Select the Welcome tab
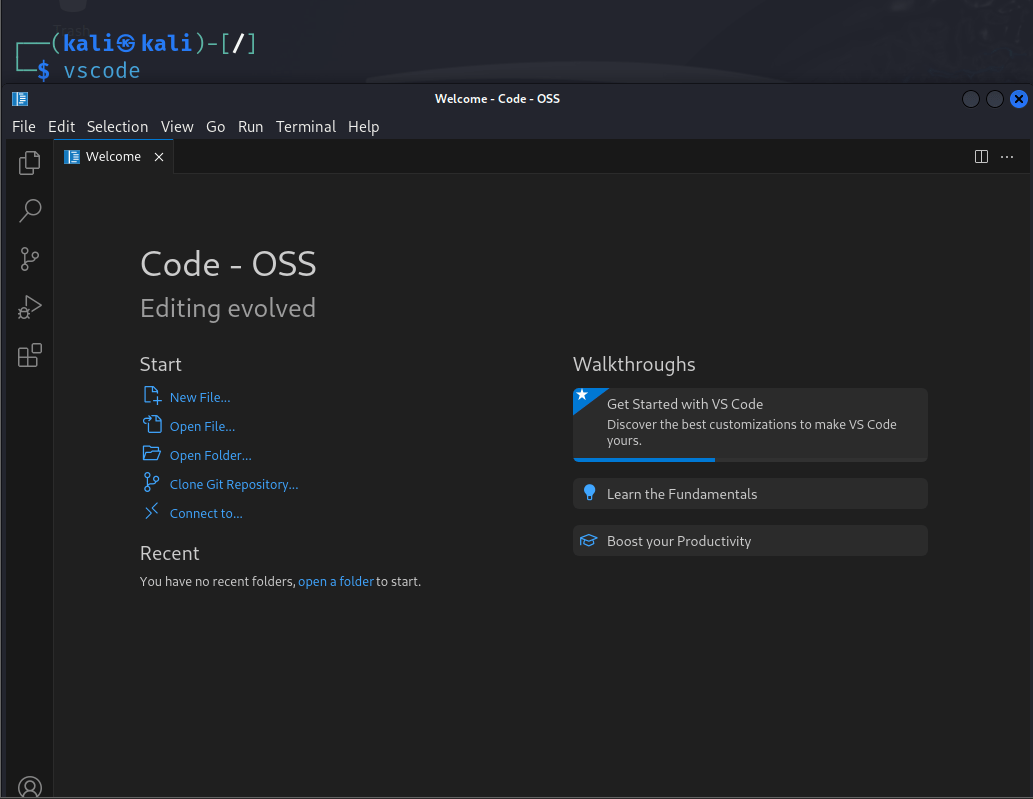 click(x=113, y=157)
